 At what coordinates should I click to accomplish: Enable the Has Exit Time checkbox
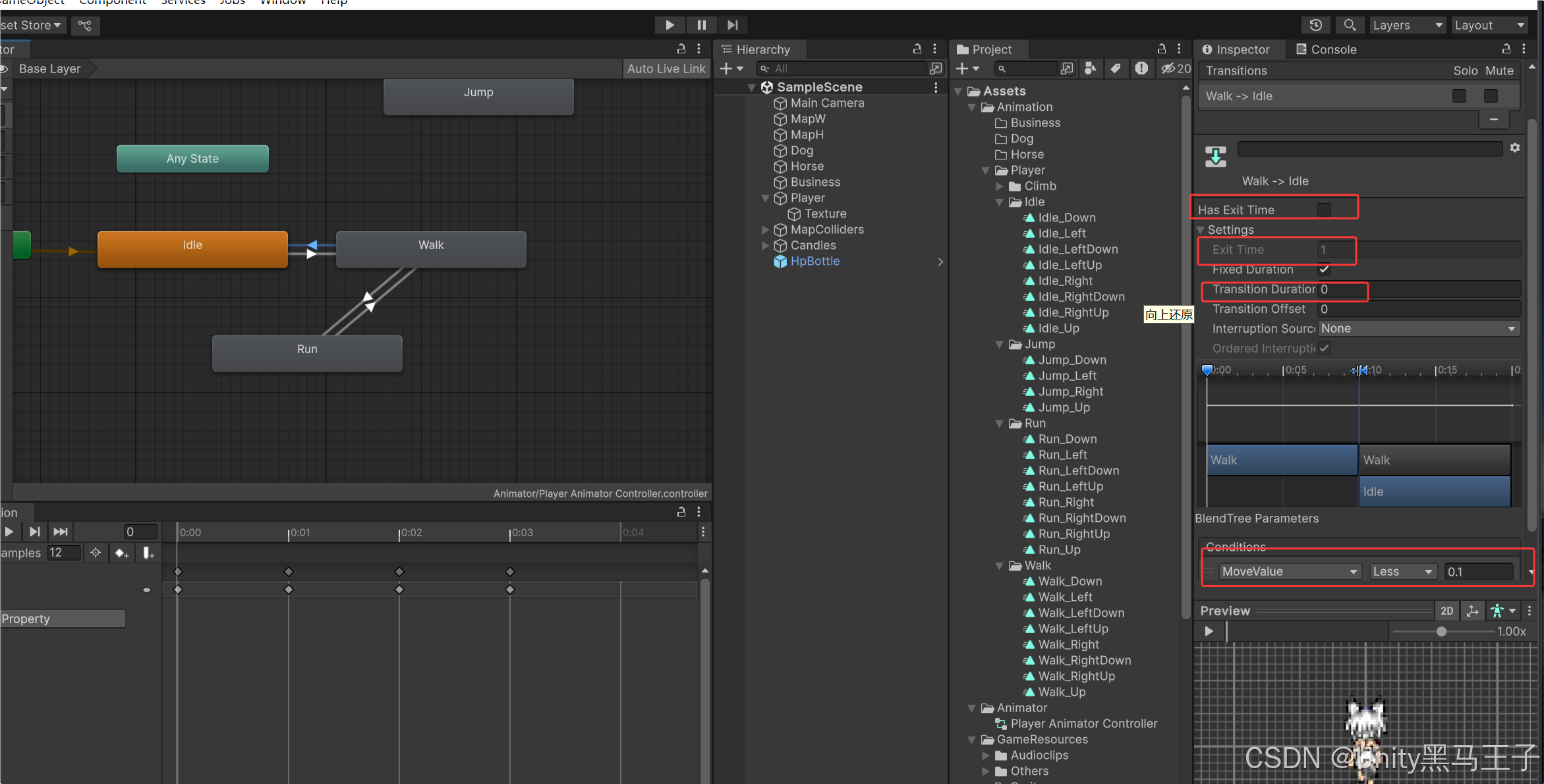tap(1324, 210)
